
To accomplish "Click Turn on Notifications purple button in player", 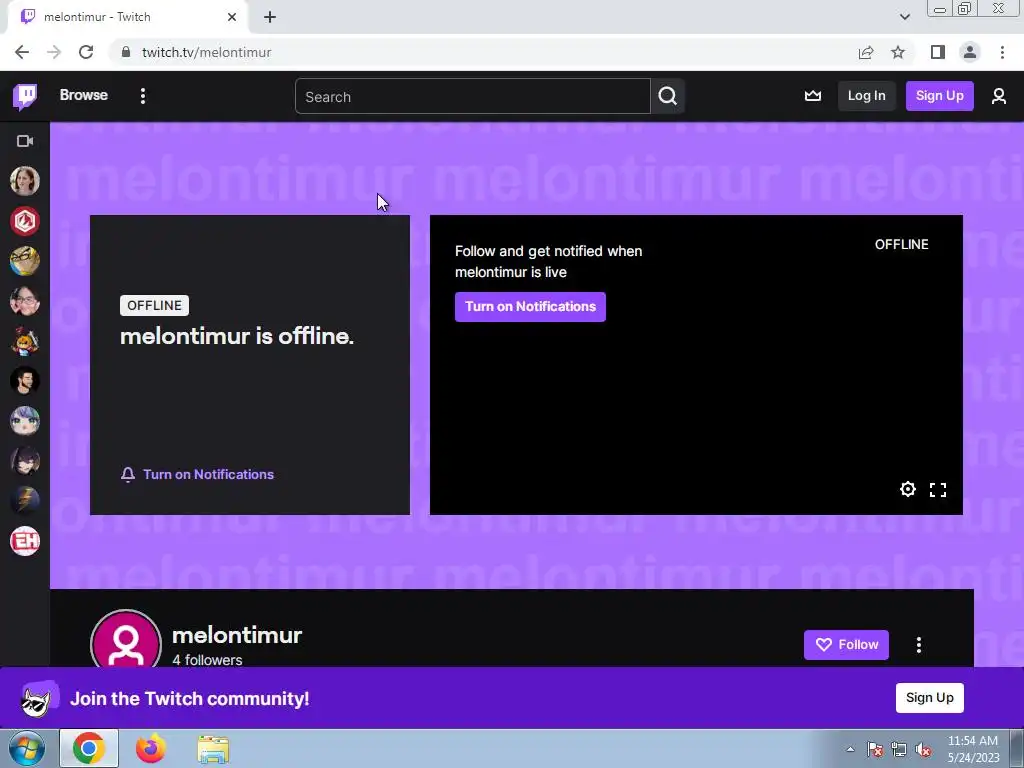I will pos(530,307).
